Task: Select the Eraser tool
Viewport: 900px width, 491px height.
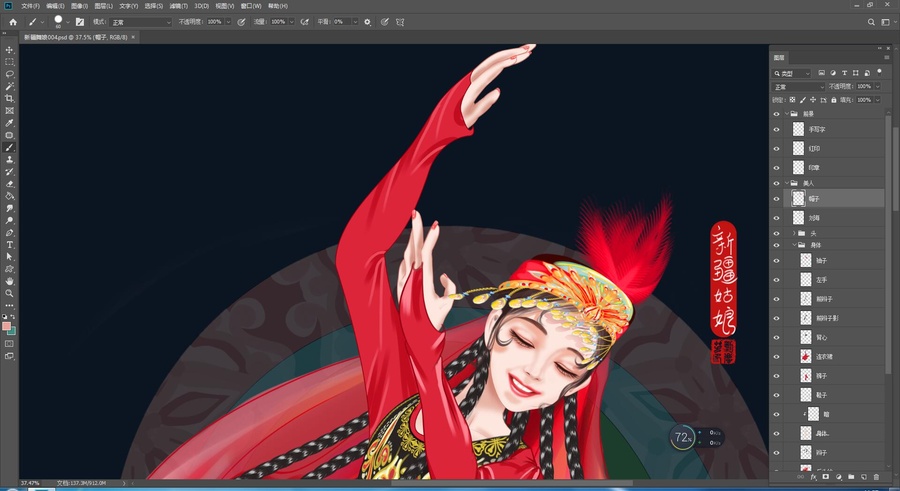Action: (x=9, y=184)
